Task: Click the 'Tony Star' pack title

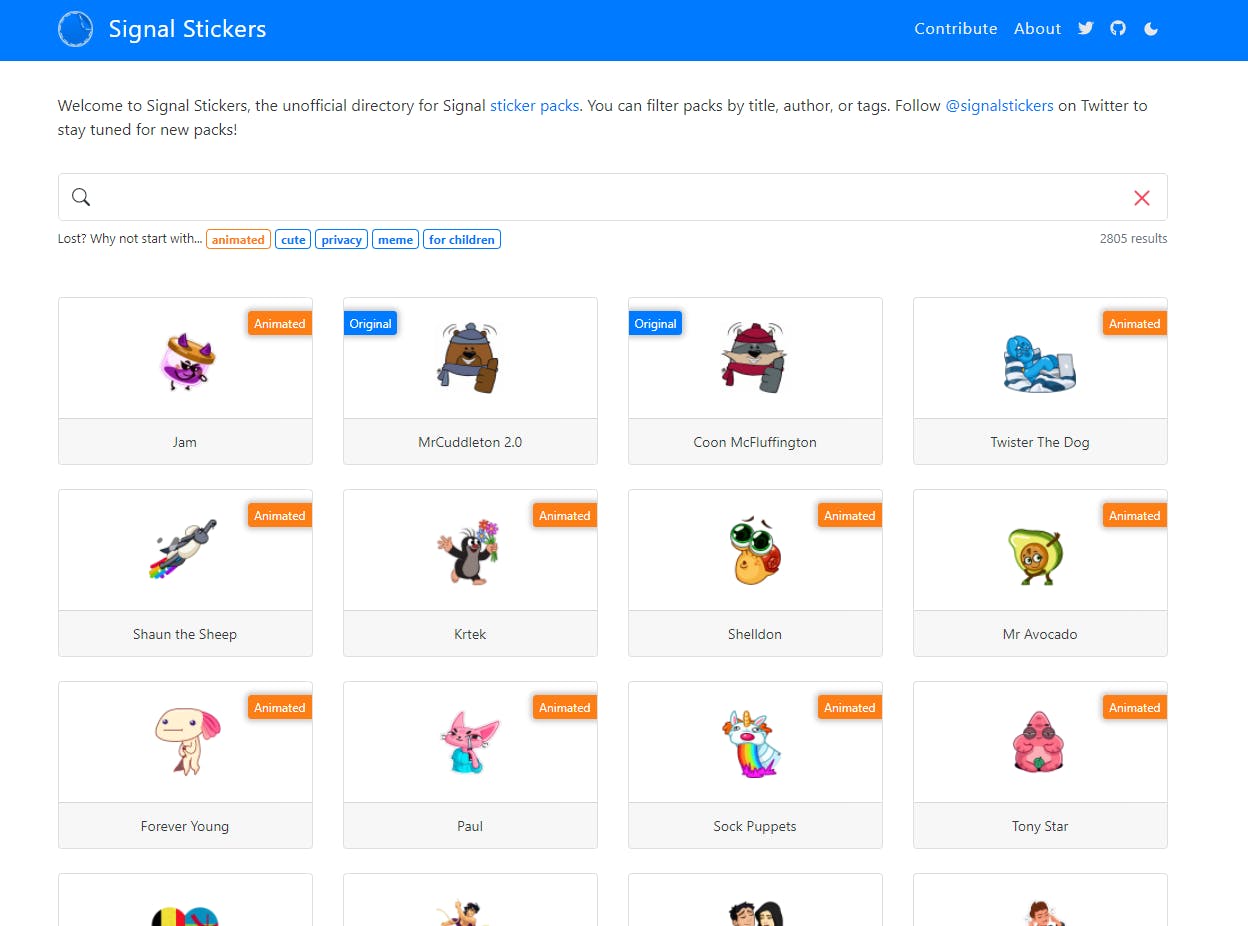Action: [x=1040, y=826]
